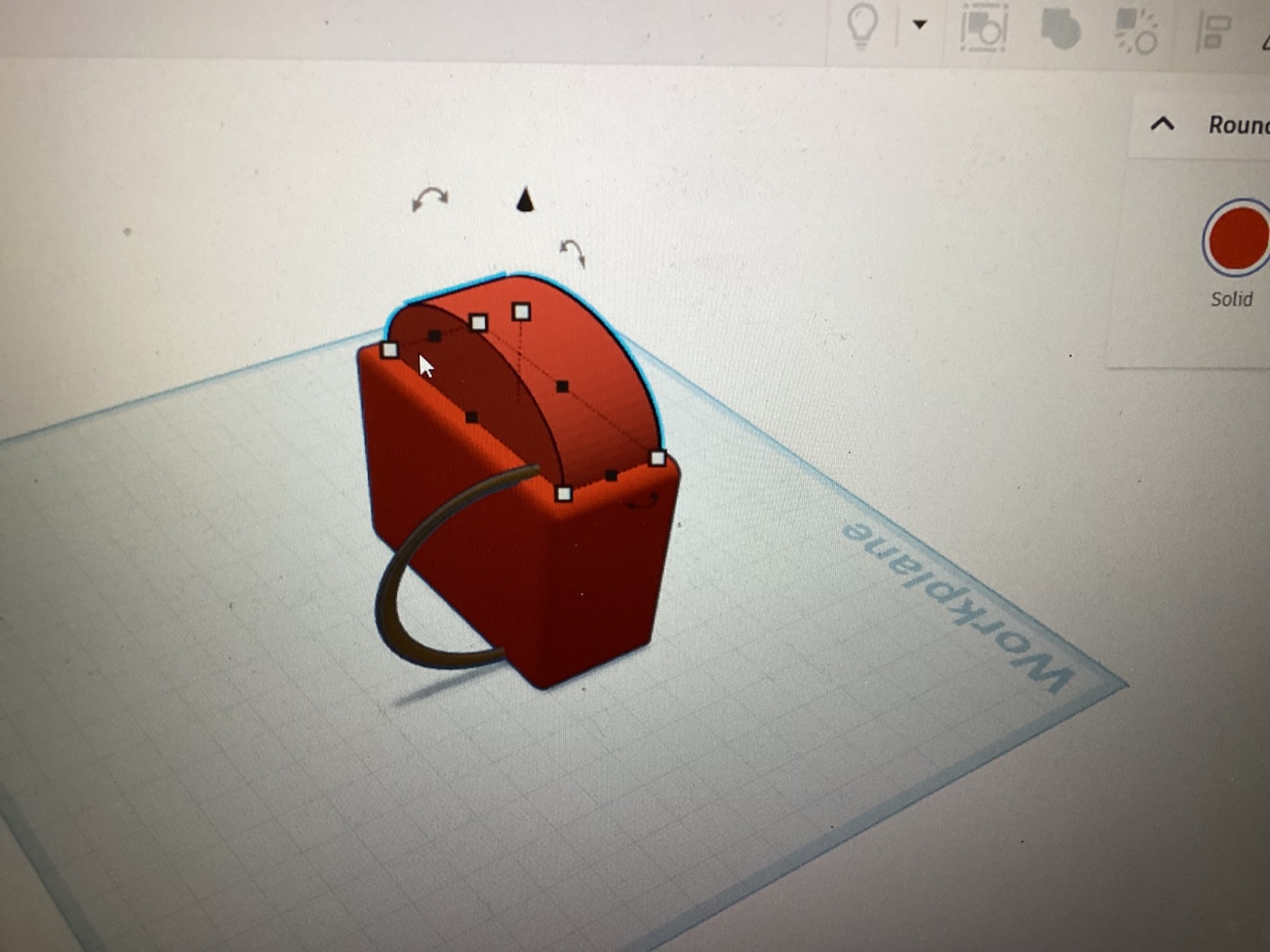The height and width of the screenshot is (952, 1270).
Task: Click the white corner handle nearest the cursor
Action: click(x=390, y=350)
